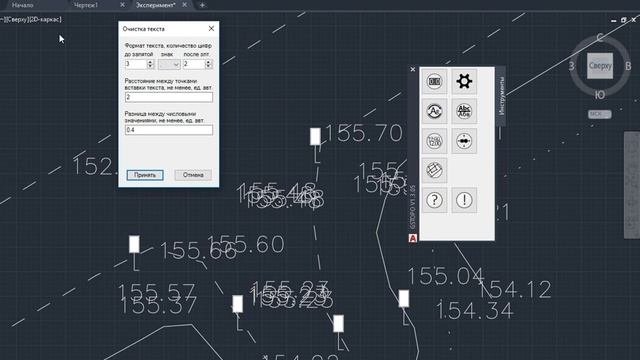
Task: Decrease 'после зпт.' value with down arrow
Action: coord(209,67)
